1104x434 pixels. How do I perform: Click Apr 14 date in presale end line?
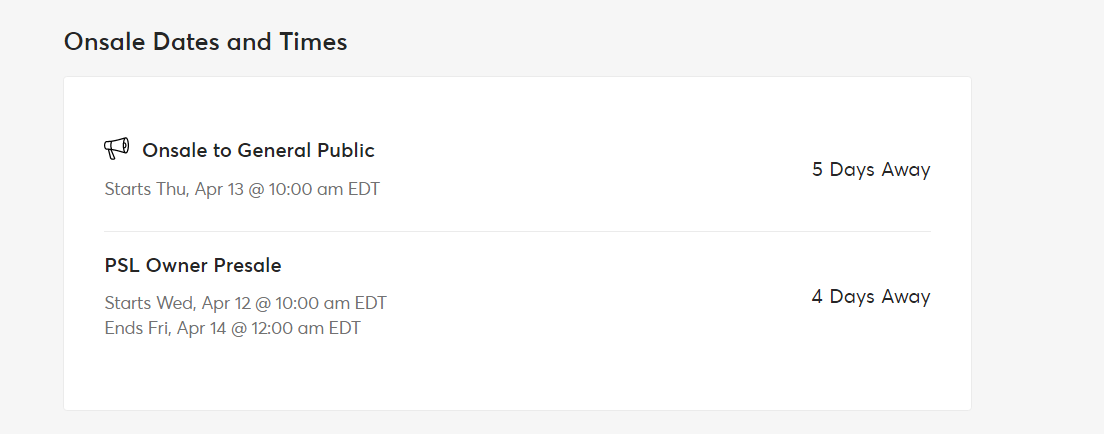tap(201, 328)
